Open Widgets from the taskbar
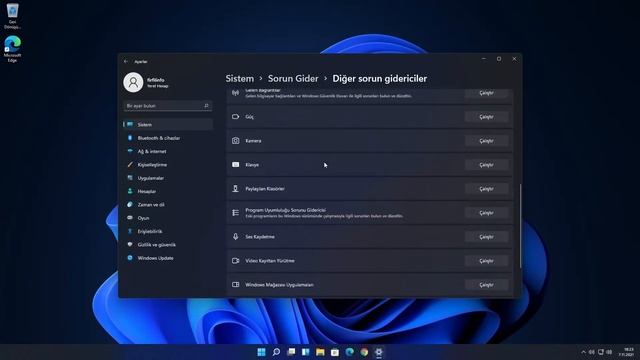This screenshot has height=360, width=640. pyautogui.click(x=306, y=352)
